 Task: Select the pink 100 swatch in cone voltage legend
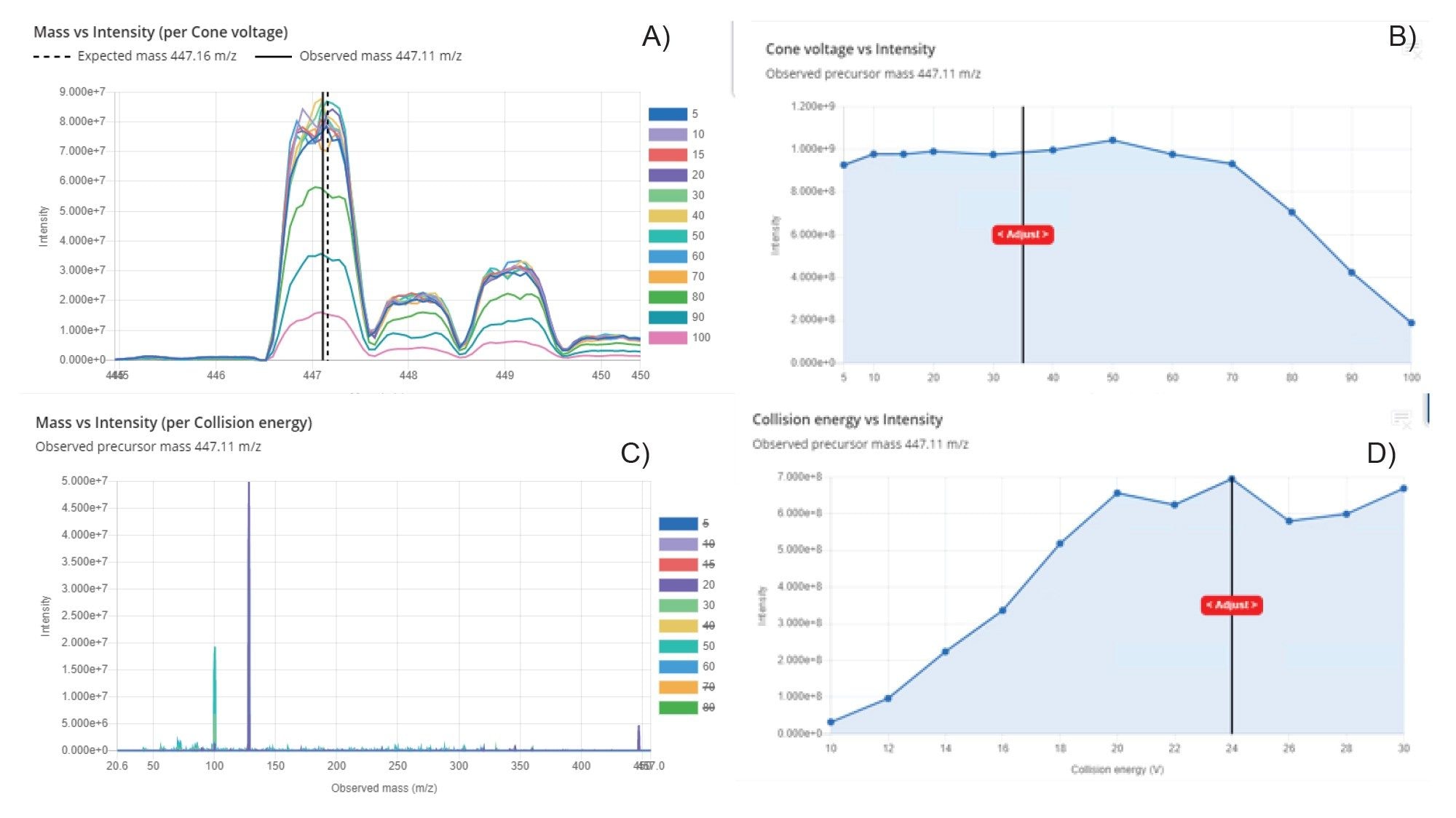point(672,337)
